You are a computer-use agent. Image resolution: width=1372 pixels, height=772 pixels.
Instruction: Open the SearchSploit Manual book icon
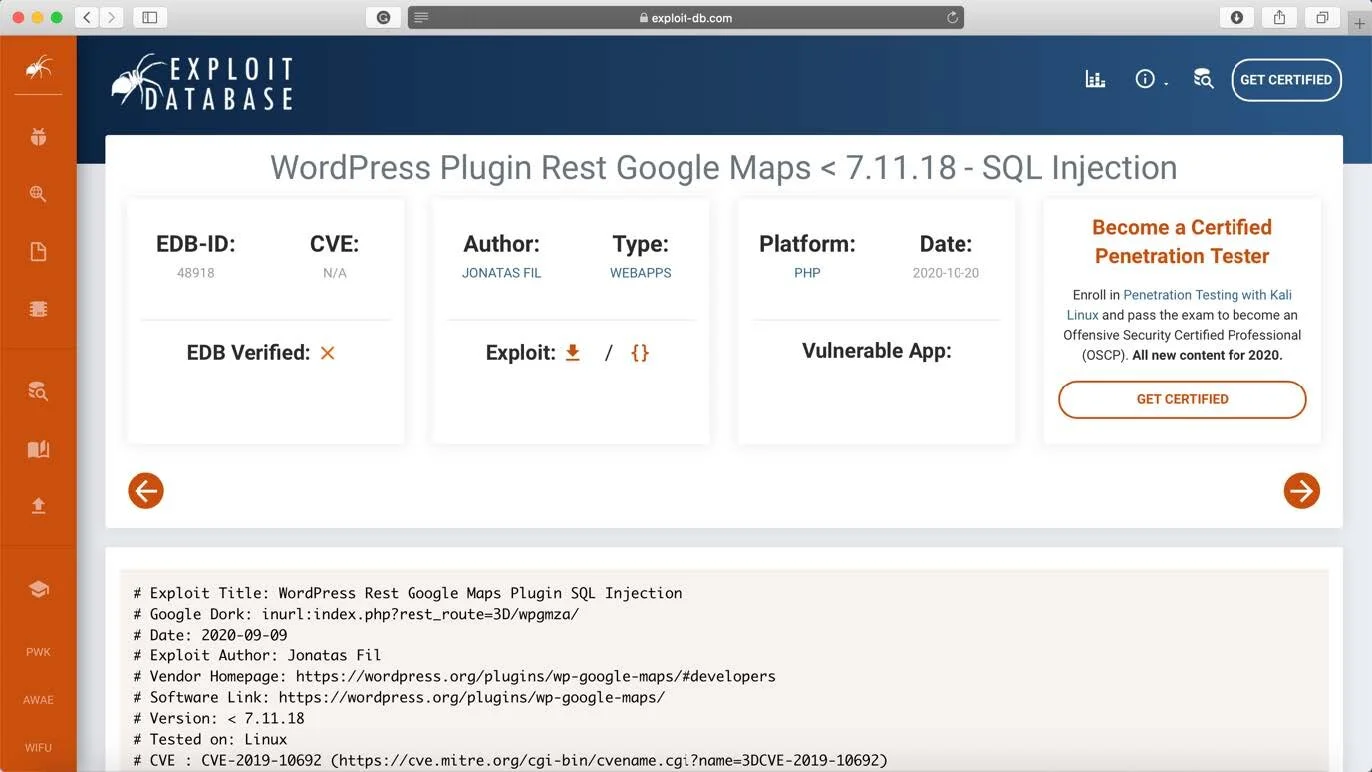(38, 449)
